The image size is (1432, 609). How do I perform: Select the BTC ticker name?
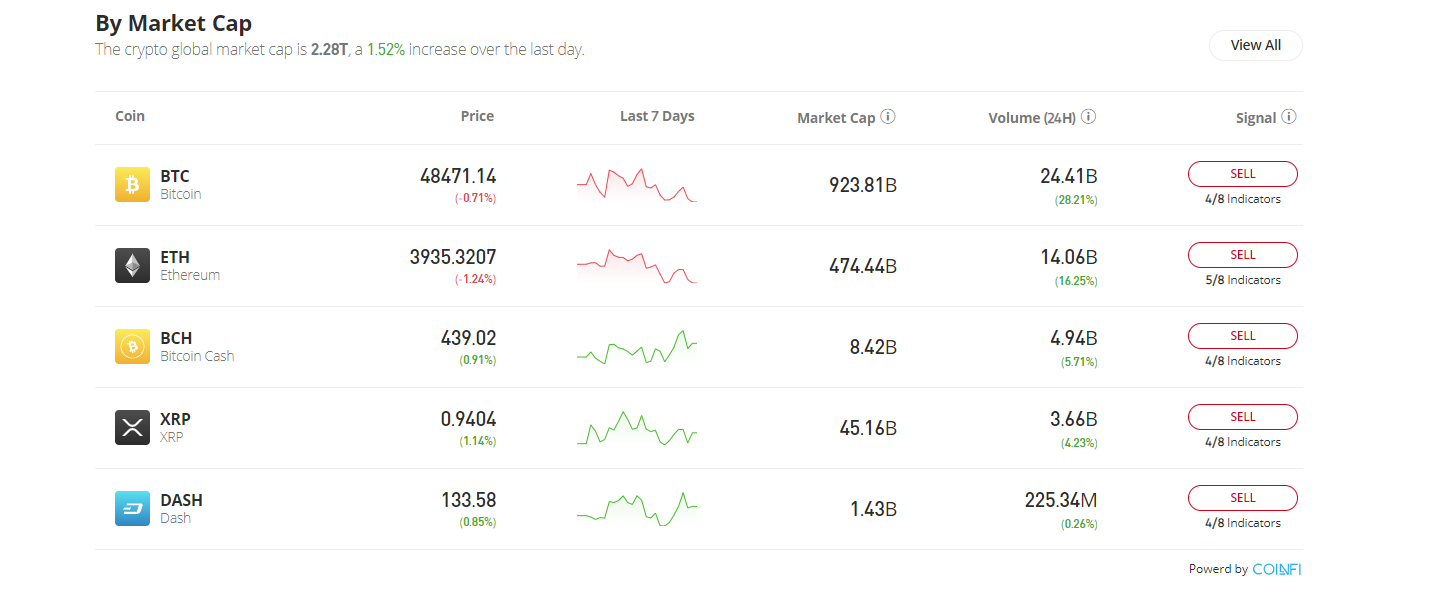pos(175,177)
